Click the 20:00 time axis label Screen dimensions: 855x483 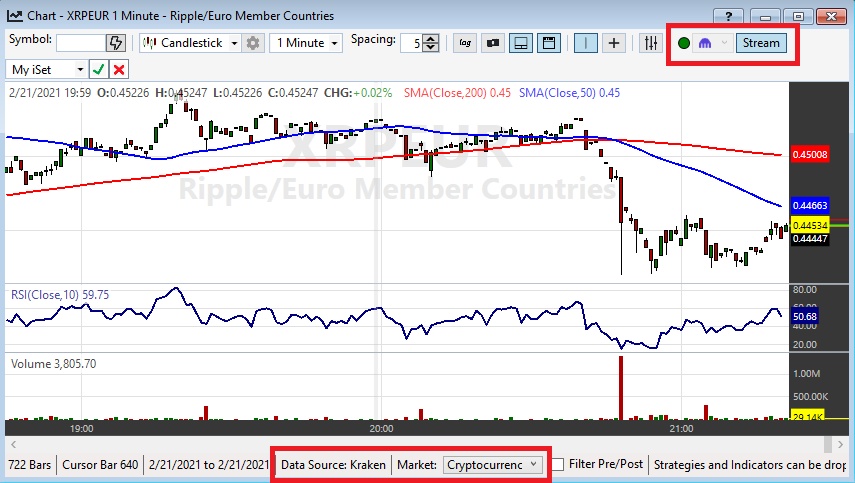[381, 428]
